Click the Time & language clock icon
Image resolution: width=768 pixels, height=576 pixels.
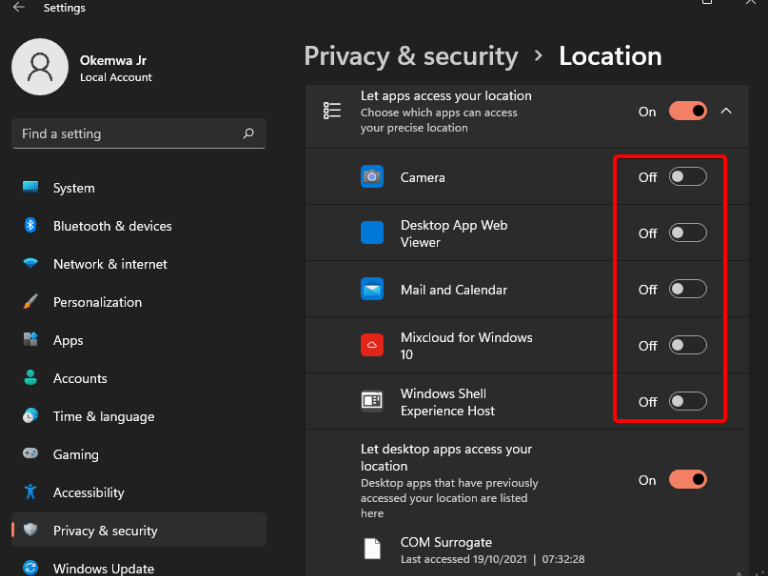coord(30,415)
